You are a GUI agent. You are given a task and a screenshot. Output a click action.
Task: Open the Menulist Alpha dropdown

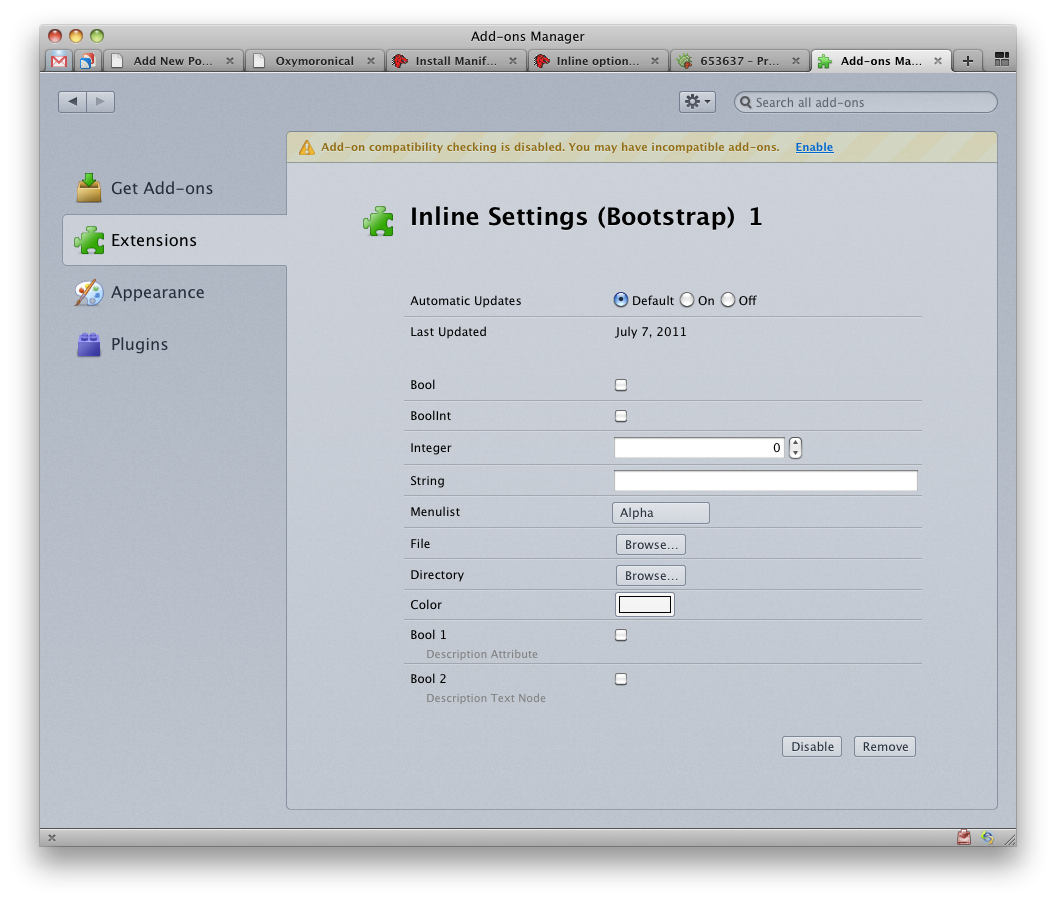click(x=661, y=512)
